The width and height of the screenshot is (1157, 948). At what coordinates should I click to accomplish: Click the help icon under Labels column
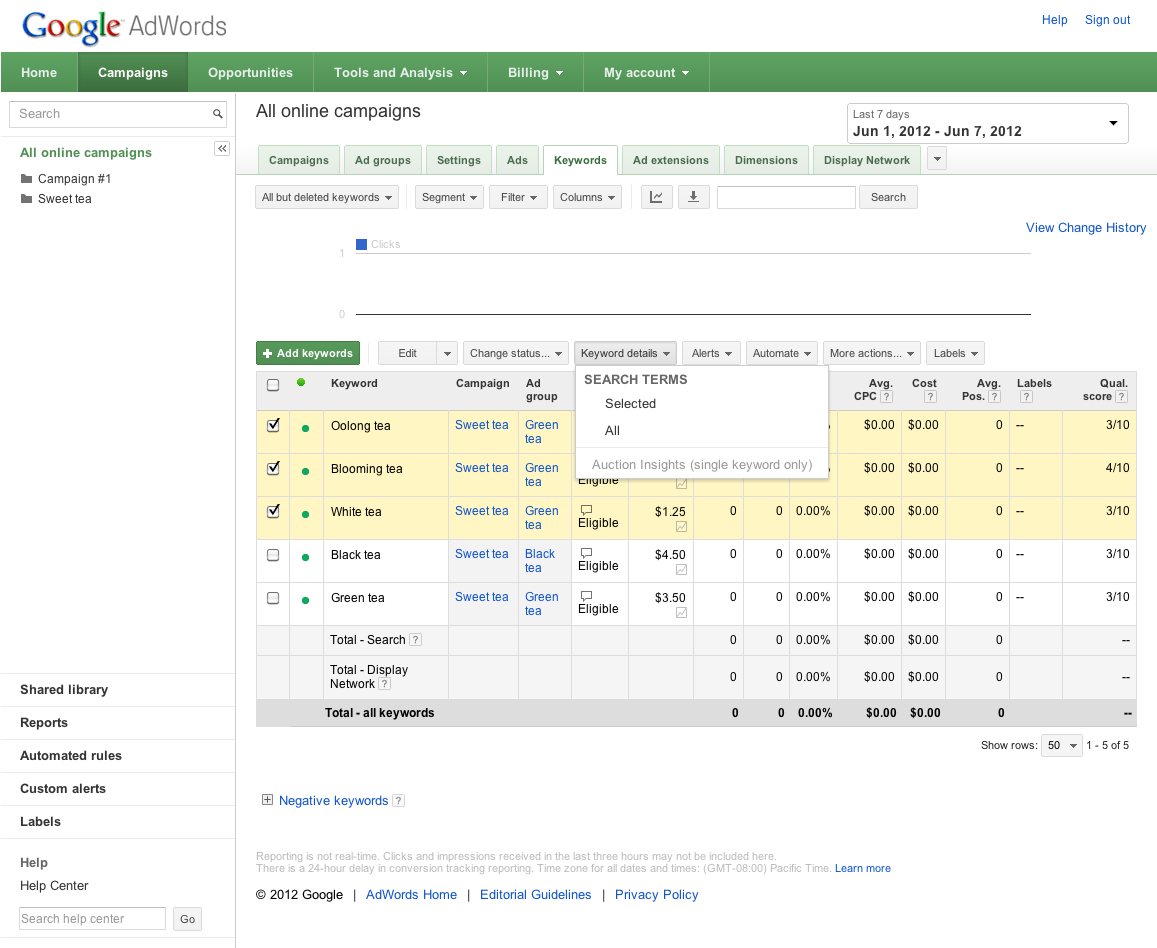click(x=1026, y=397)
